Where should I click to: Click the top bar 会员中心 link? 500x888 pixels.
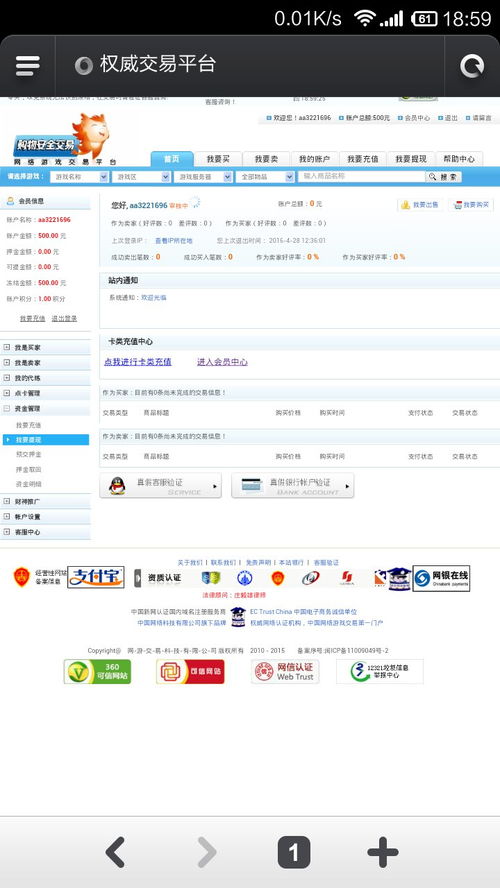pyautogui.click(x=417, y=118)
